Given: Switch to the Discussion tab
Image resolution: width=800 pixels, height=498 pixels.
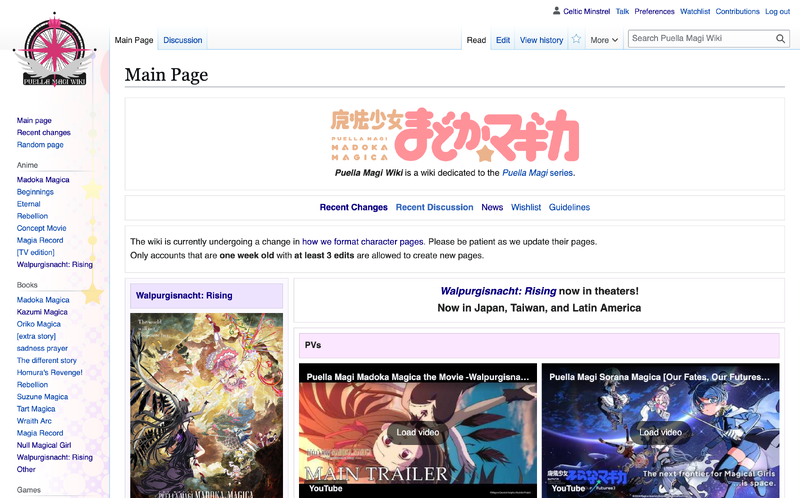Looking at the screenshot, I should [183, 40].
